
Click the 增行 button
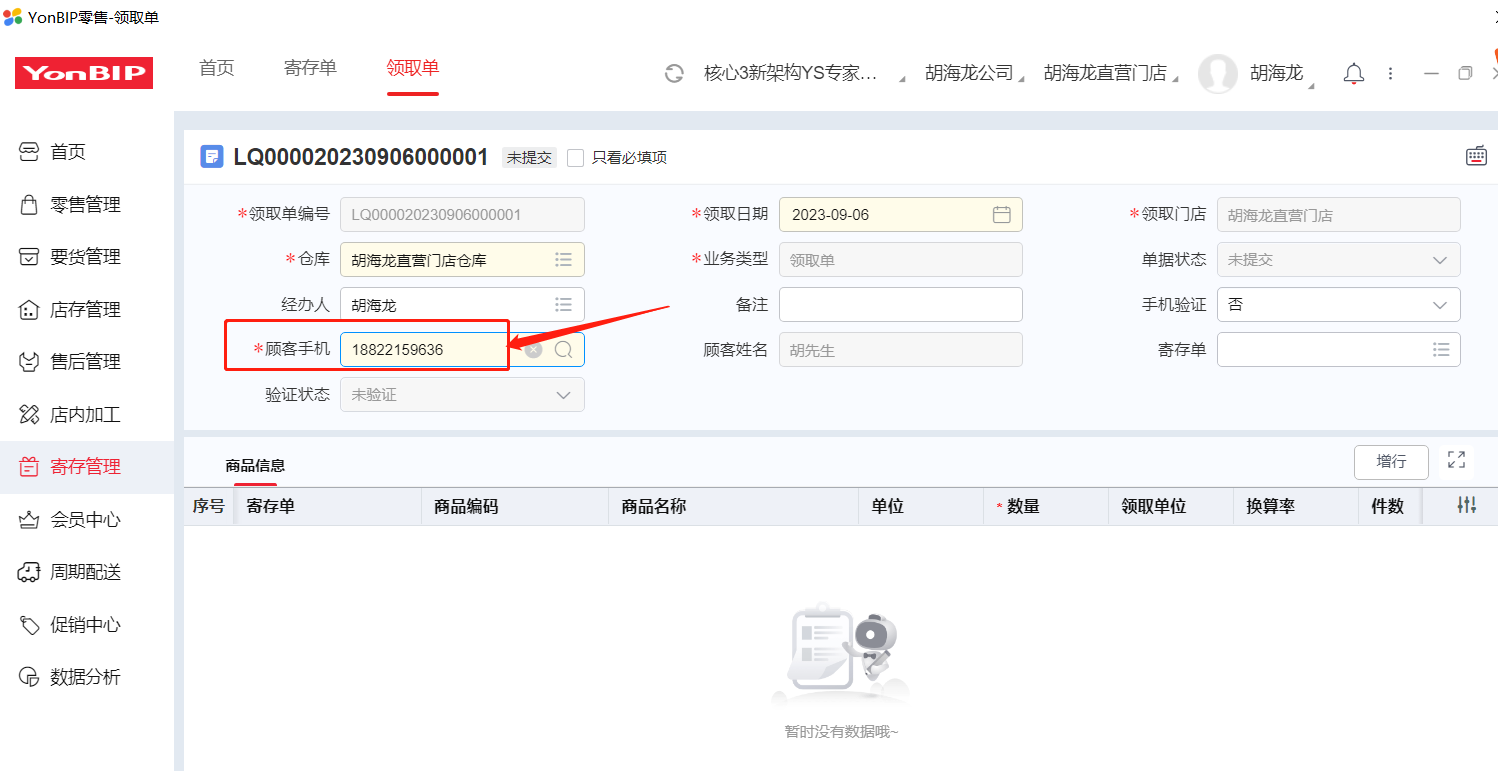coord(1391,461)
